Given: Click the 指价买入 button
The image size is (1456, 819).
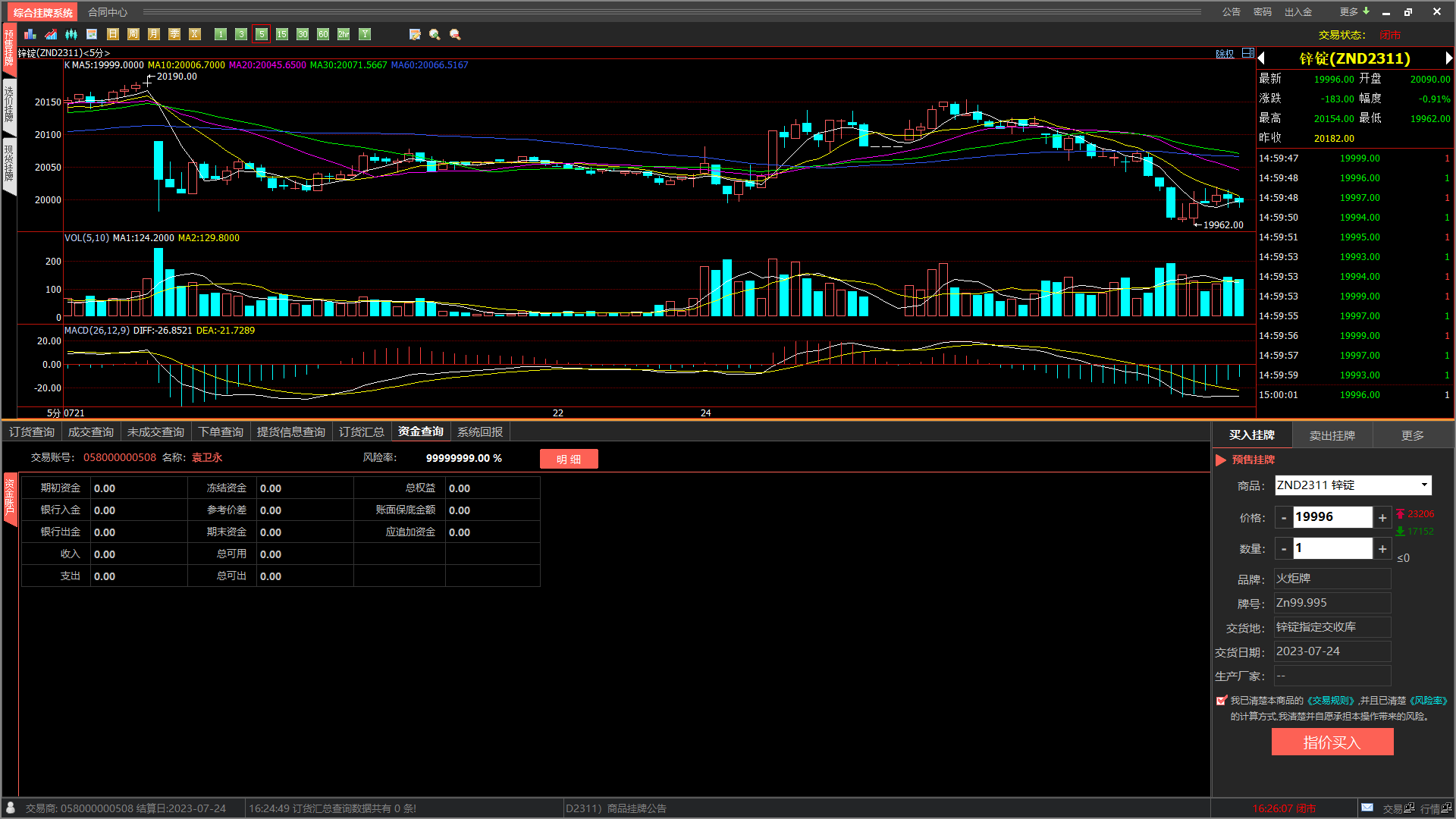Looking at the screenshot, I should pos(1332,742).
